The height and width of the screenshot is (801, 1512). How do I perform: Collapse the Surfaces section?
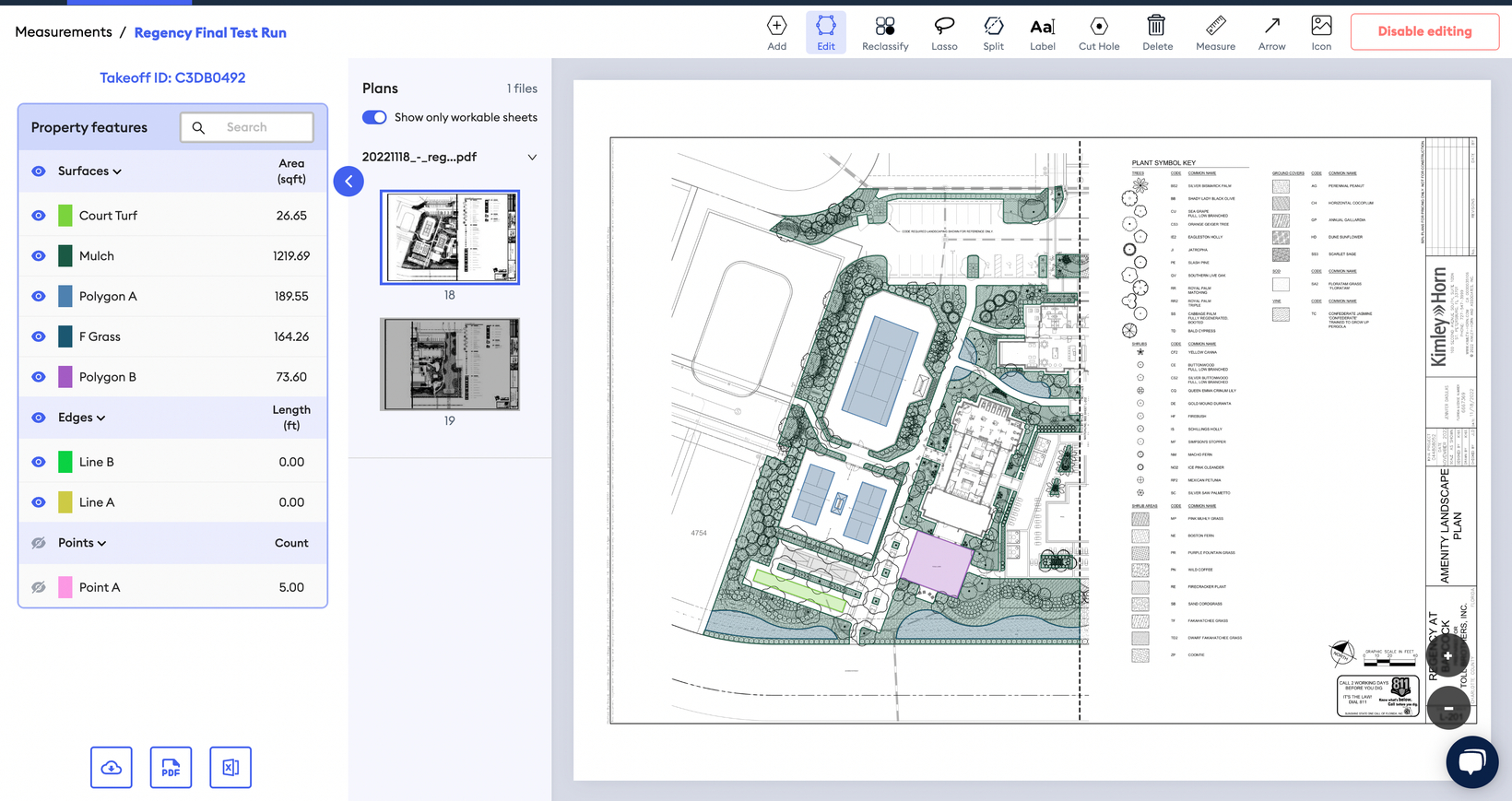pos(117,171)
